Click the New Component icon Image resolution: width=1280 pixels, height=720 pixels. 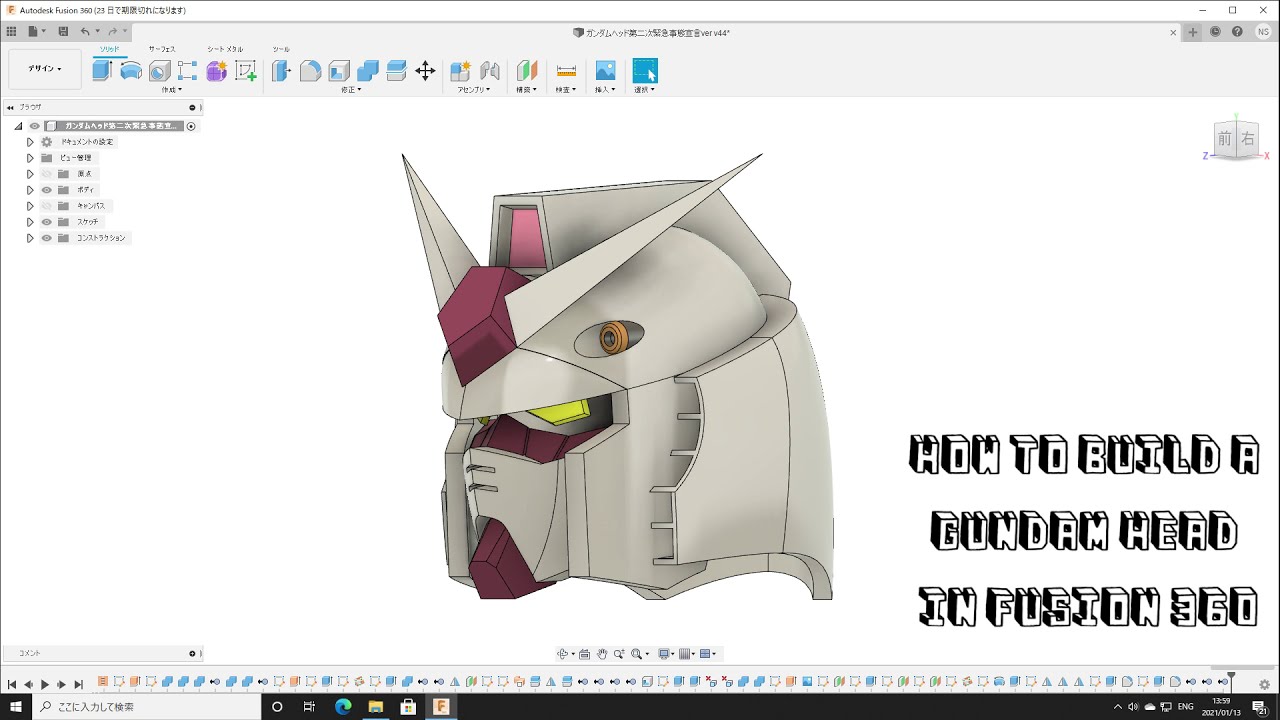tap(461, 71)
